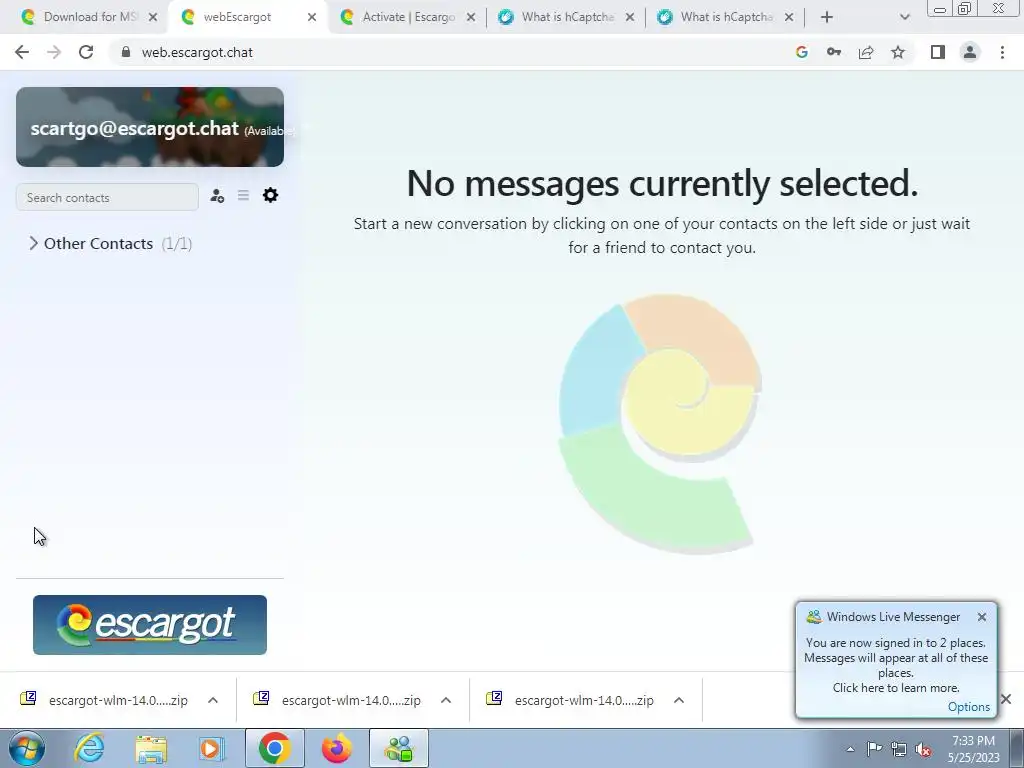Open Windows Media Player from taskbar

[212, 748]
